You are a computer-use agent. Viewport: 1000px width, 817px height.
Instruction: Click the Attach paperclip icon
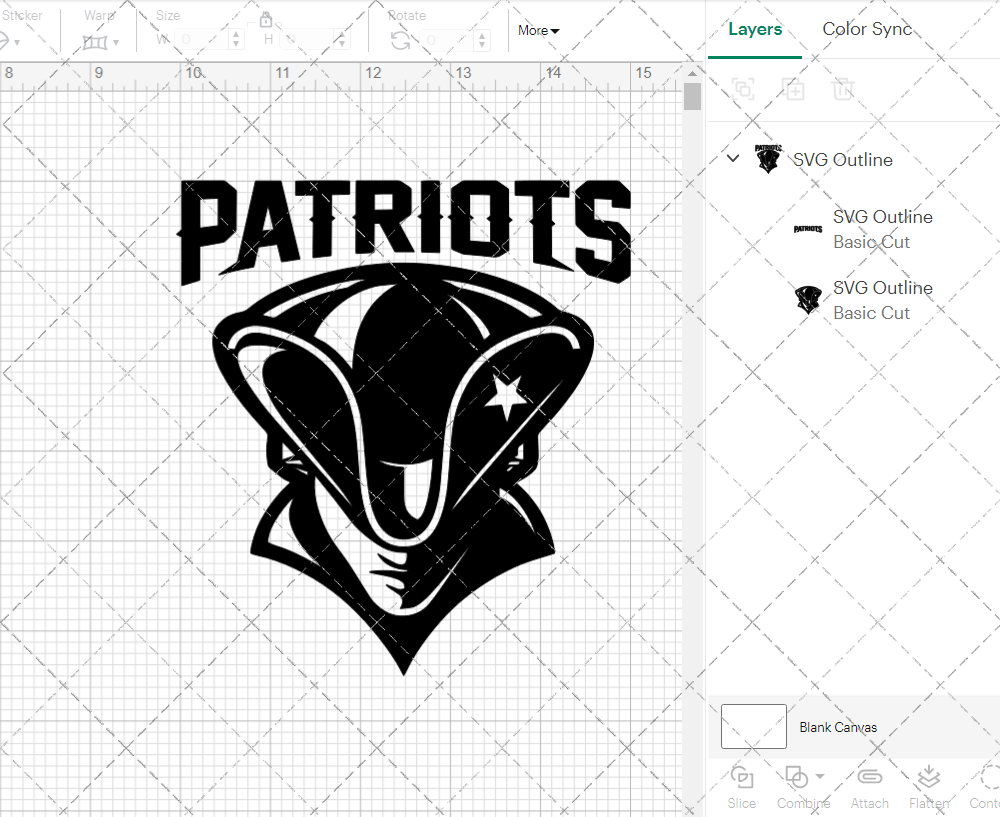pyautogui.click(x=870, y=778)
